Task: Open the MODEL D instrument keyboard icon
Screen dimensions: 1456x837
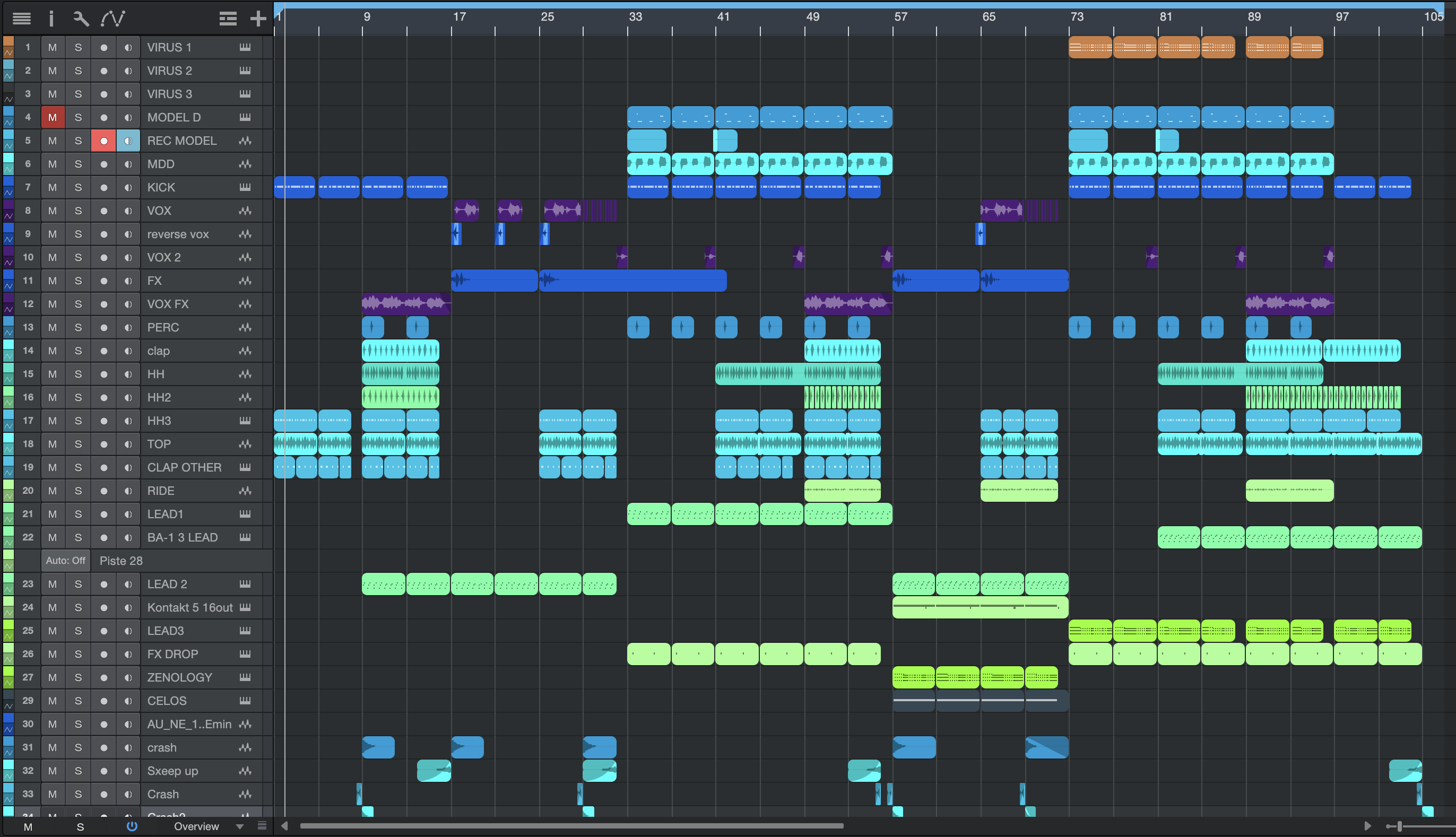Action: (x=245, y=117)
